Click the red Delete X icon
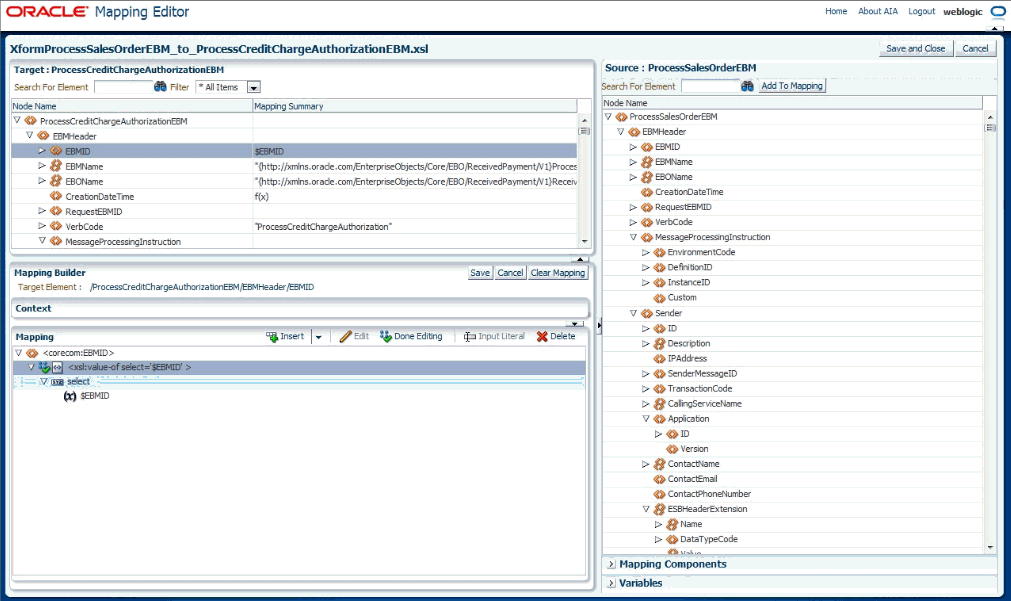Image resolution: width=1011 pixels, height=601 pixels. click(x=542, y=337)
